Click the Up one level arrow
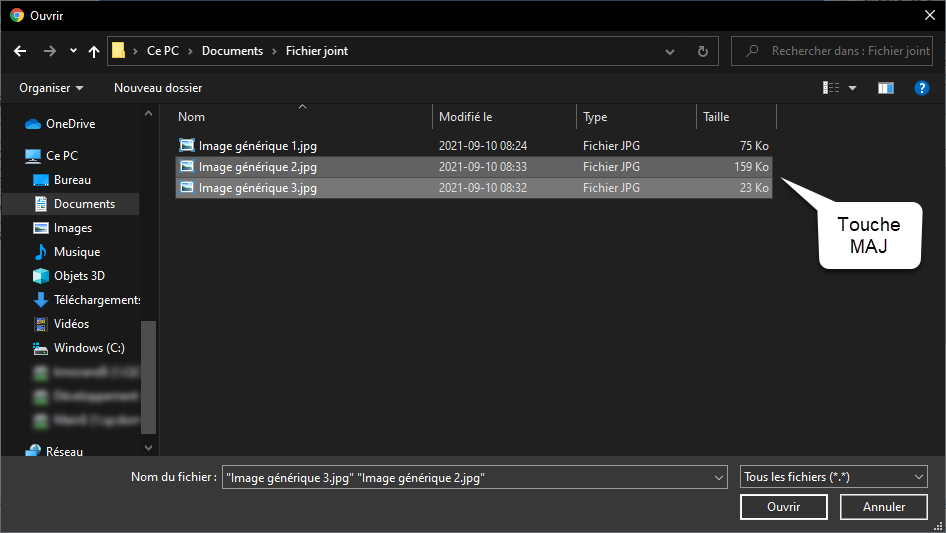The width and height of the screenshot is (946, 533). [94, 51]
